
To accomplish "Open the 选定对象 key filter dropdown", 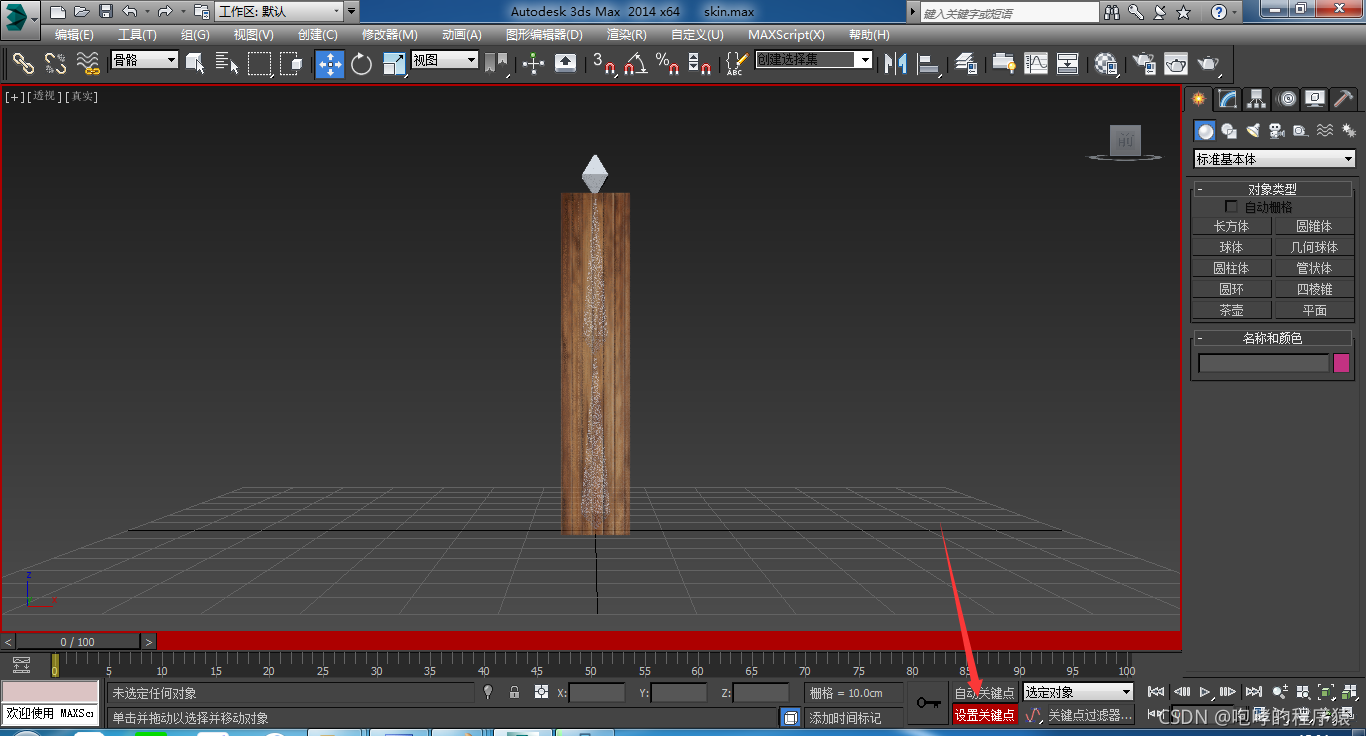I will pyautogui.click(x=1078, y=692).
